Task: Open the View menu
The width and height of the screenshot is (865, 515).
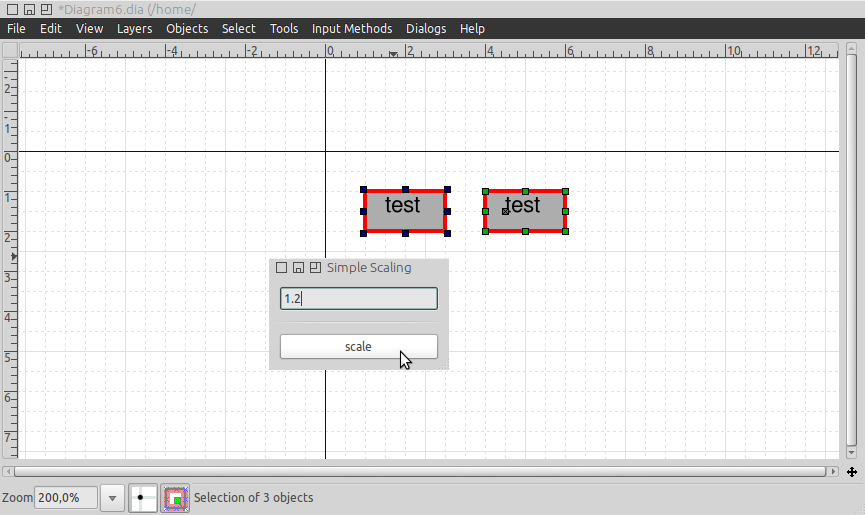Action: (89, 29)
